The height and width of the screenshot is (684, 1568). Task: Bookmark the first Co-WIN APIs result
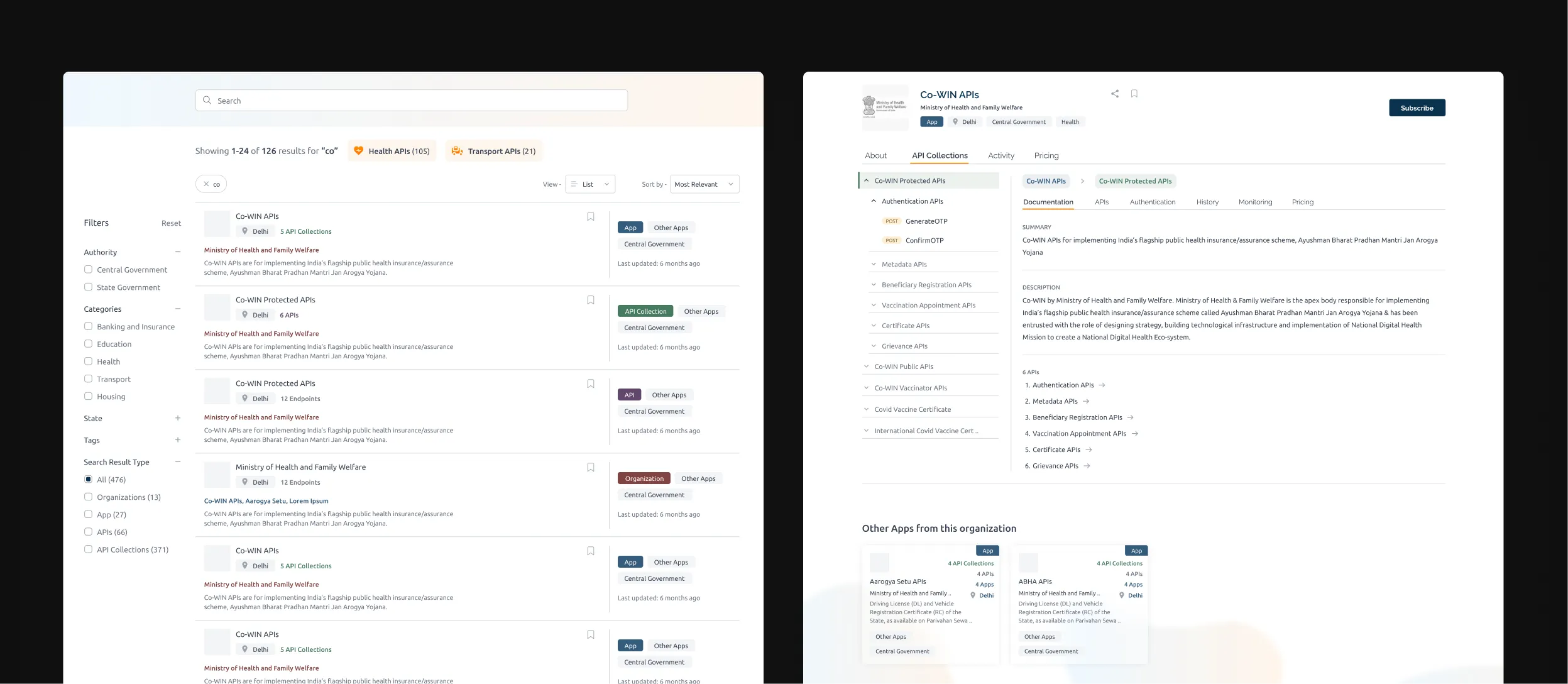[591, 216]
